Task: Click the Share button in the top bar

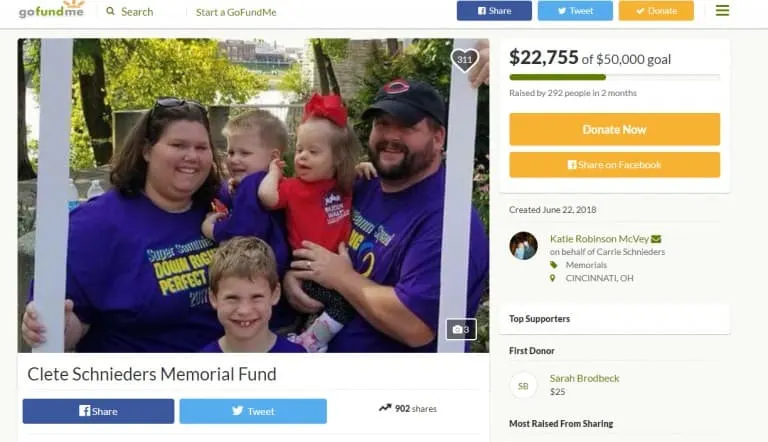Action: click(x=494, y=11)
